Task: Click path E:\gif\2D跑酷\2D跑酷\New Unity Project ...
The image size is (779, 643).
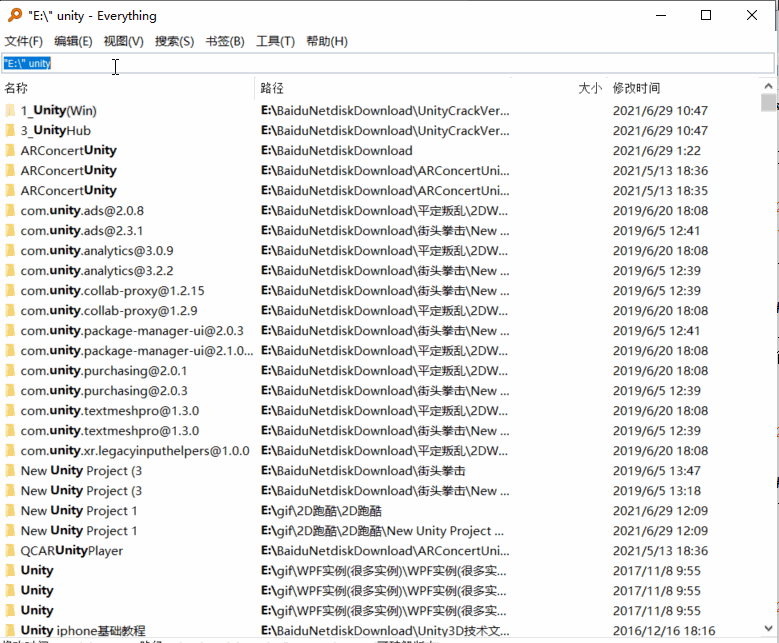Action: 383,531
